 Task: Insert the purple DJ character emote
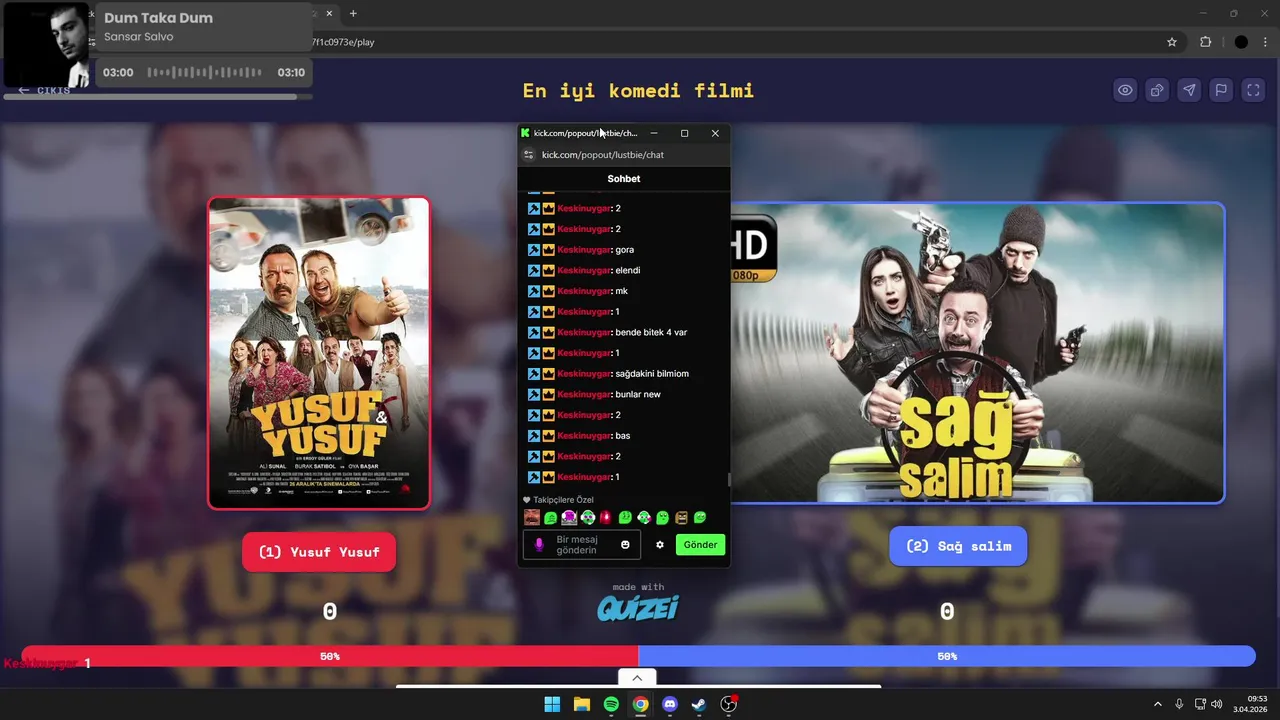point(569,517)
